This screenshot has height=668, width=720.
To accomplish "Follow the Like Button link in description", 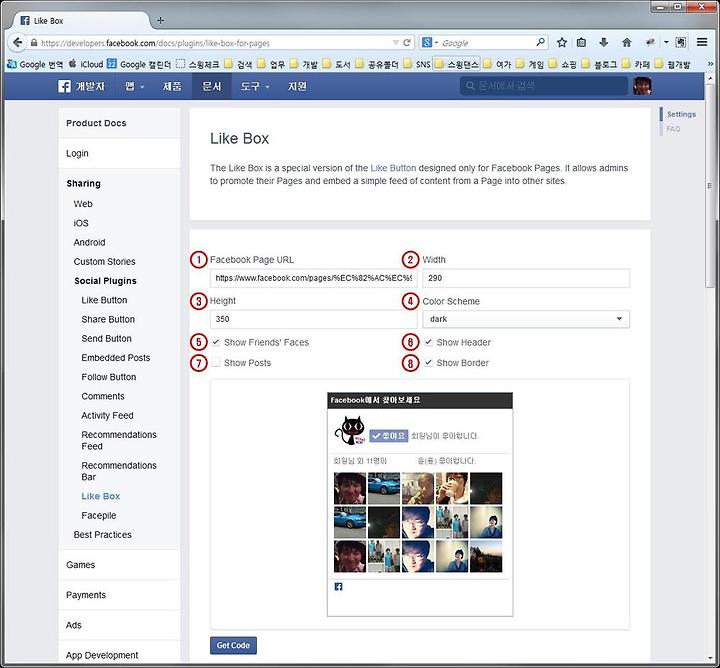I will pos(393,168).
